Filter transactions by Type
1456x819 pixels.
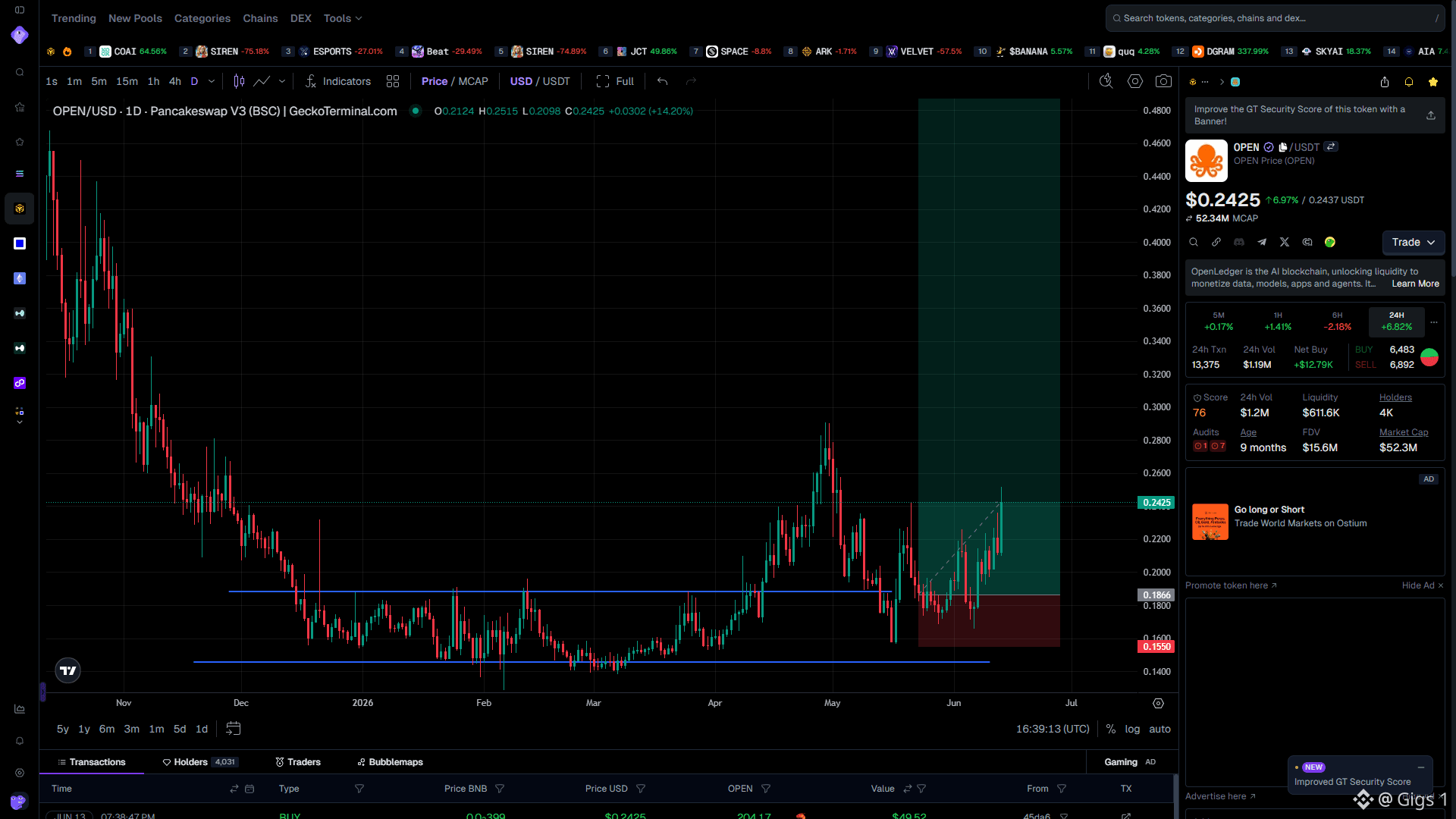point(359,789)
